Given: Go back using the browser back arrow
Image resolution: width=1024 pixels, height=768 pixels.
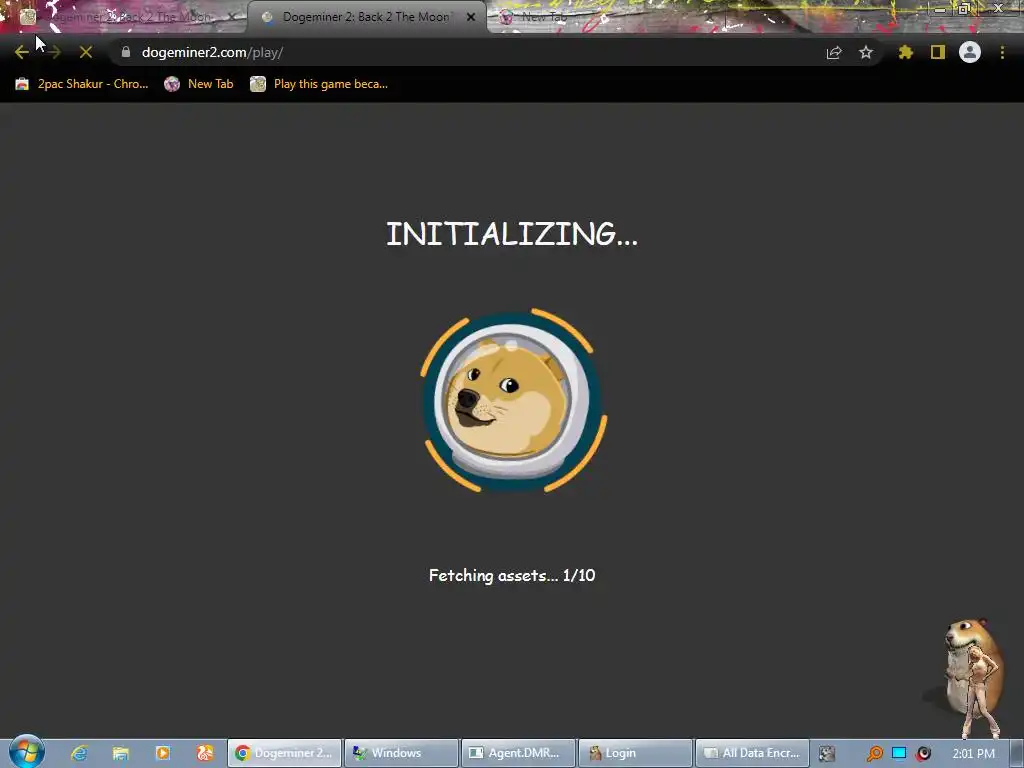Looking at the screenshot, I should pyautogui.click(x=22, y=52).
